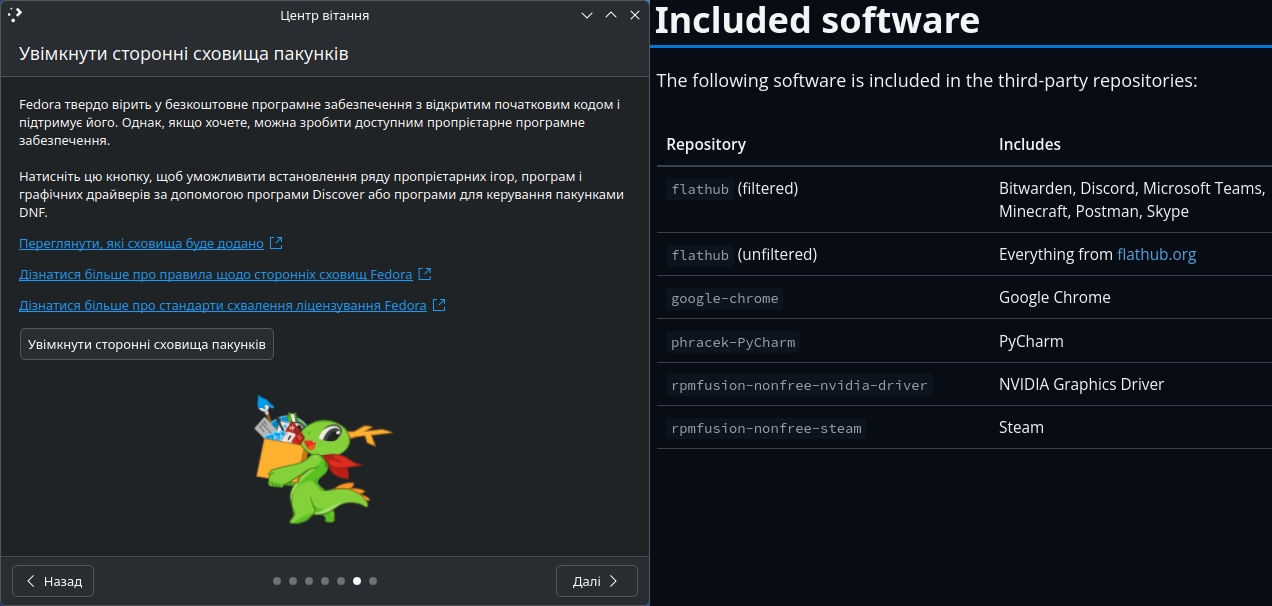Click the 'PyCharm' table cell

pos(1031,341)
